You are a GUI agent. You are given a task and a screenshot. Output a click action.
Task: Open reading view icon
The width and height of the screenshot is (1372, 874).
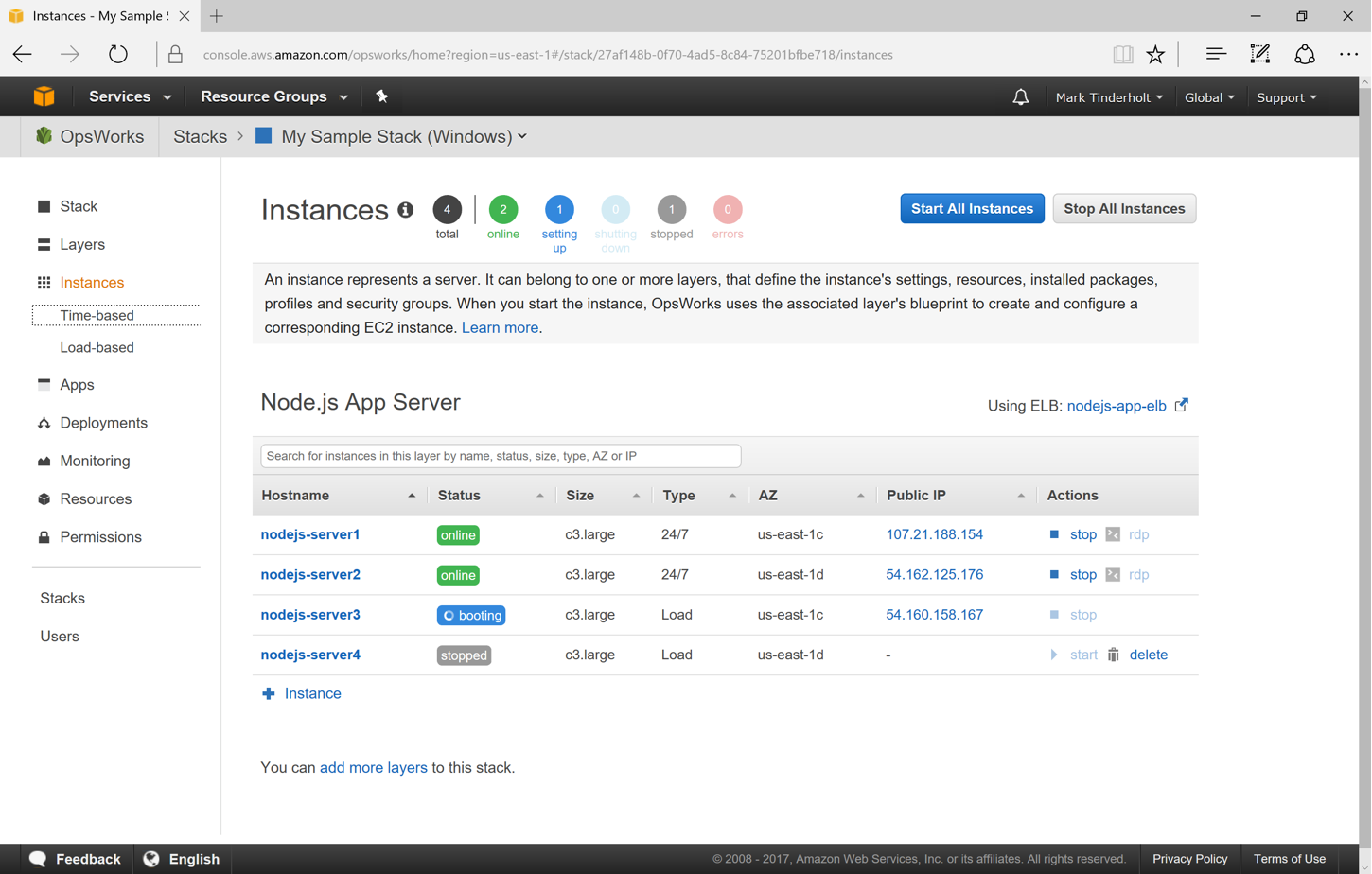(x=1123, y=54)
